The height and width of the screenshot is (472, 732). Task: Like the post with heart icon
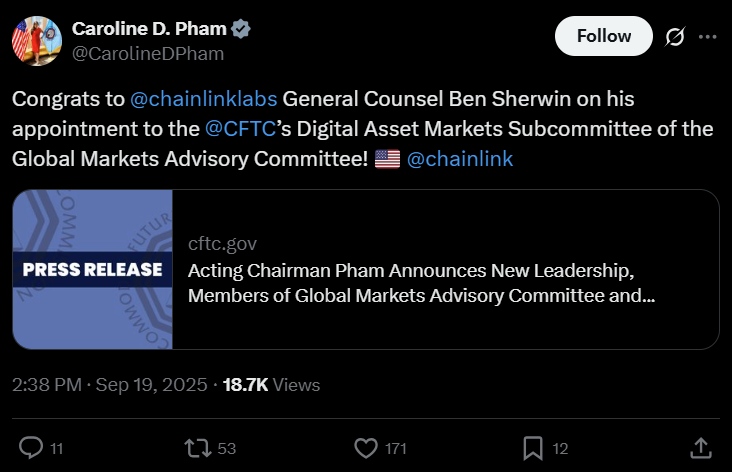tap(368, 447)
